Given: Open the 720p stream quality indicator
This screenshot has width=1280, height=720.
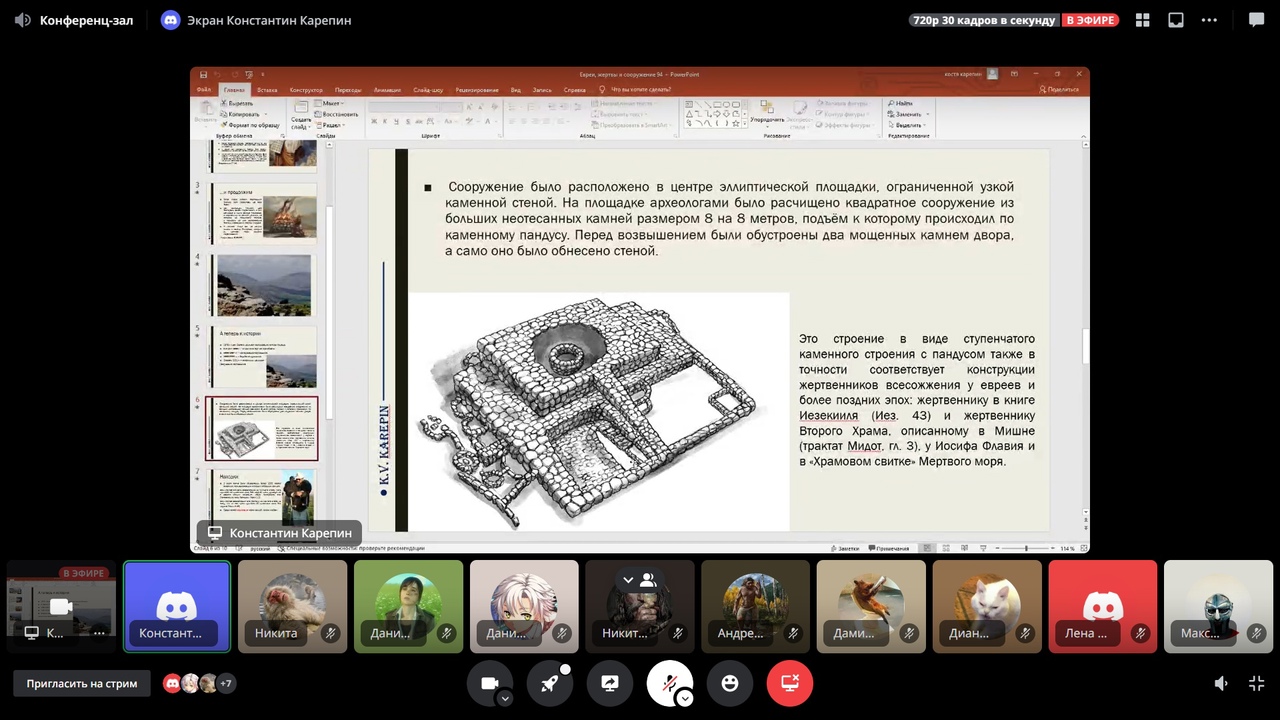Looking at the screenshot, I should [984, 20].
